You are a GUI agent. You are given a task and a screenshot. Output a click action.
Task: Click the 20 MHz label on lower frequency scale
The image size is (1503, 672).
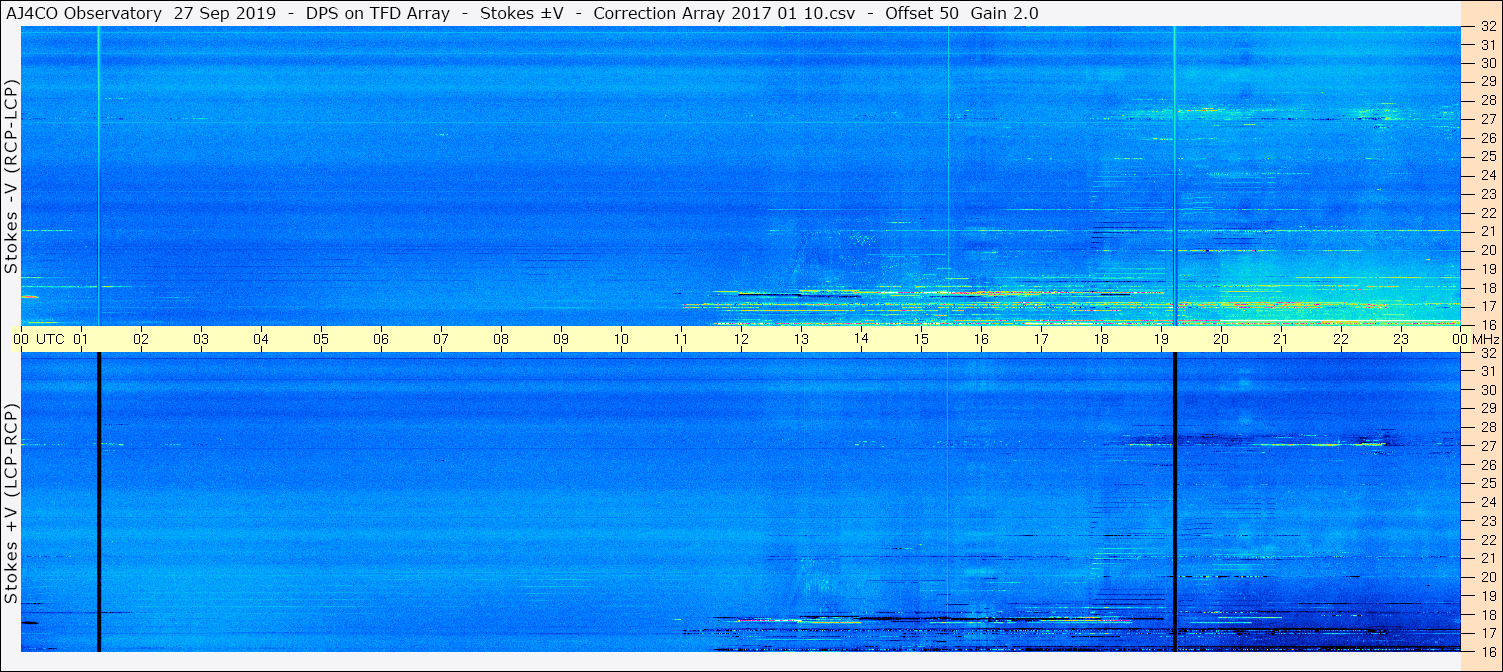pyautogui.click(x=1488, y=578)
